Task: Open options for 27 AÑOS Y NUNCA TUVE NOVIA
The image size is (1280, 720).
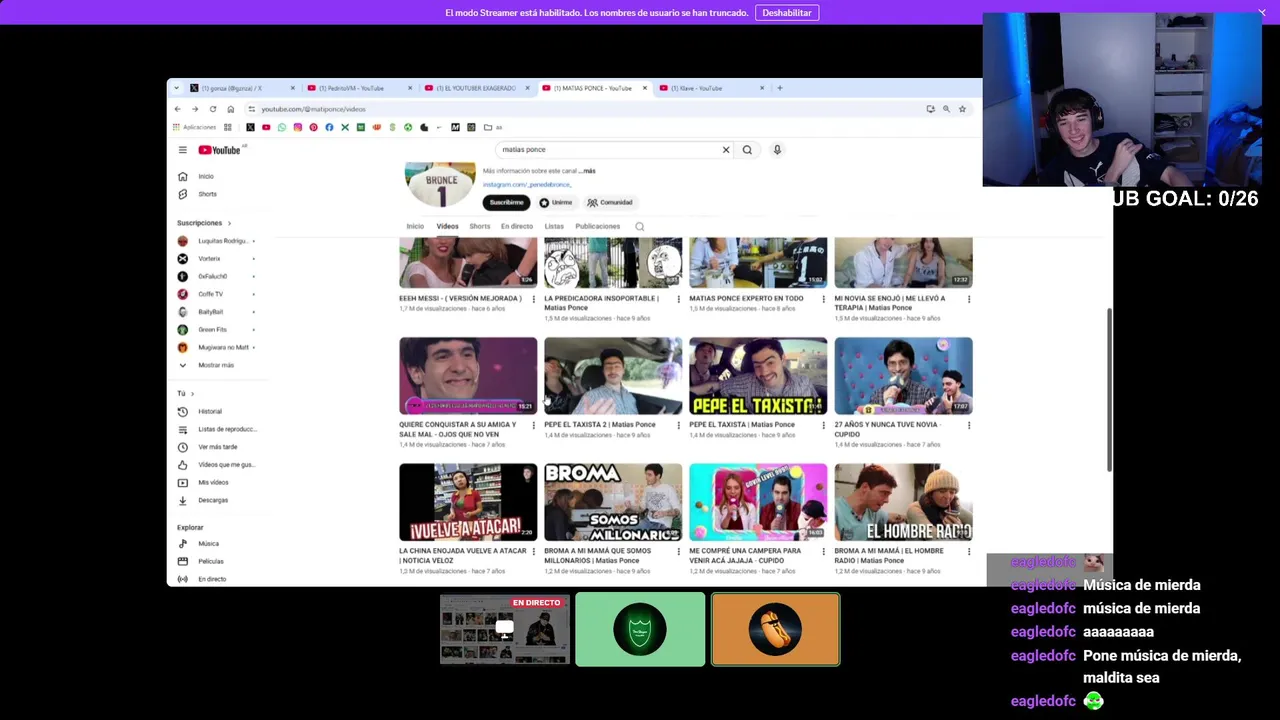Action: point(968,425)
